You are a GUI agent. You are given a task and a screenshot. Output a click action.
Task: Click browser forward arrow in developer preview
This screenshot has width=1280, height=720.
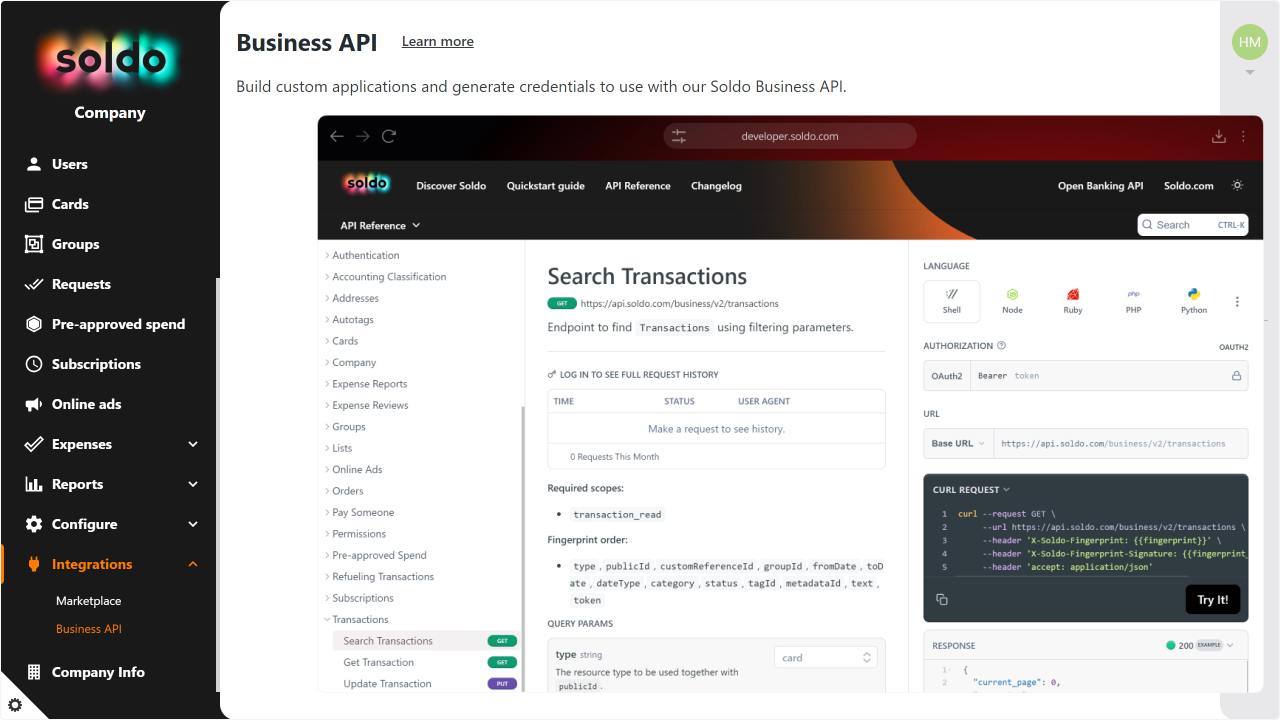(363, 136)
